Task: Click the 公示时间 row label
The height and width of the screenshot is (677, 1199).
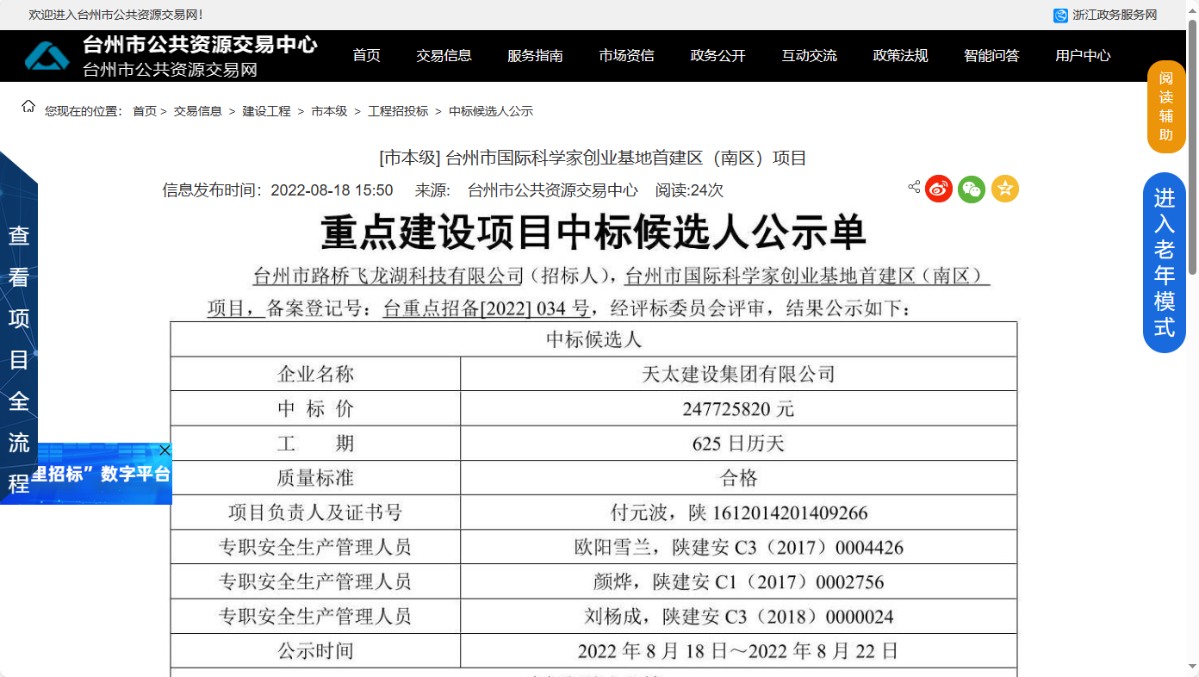Action: click(x=315, y=651)
